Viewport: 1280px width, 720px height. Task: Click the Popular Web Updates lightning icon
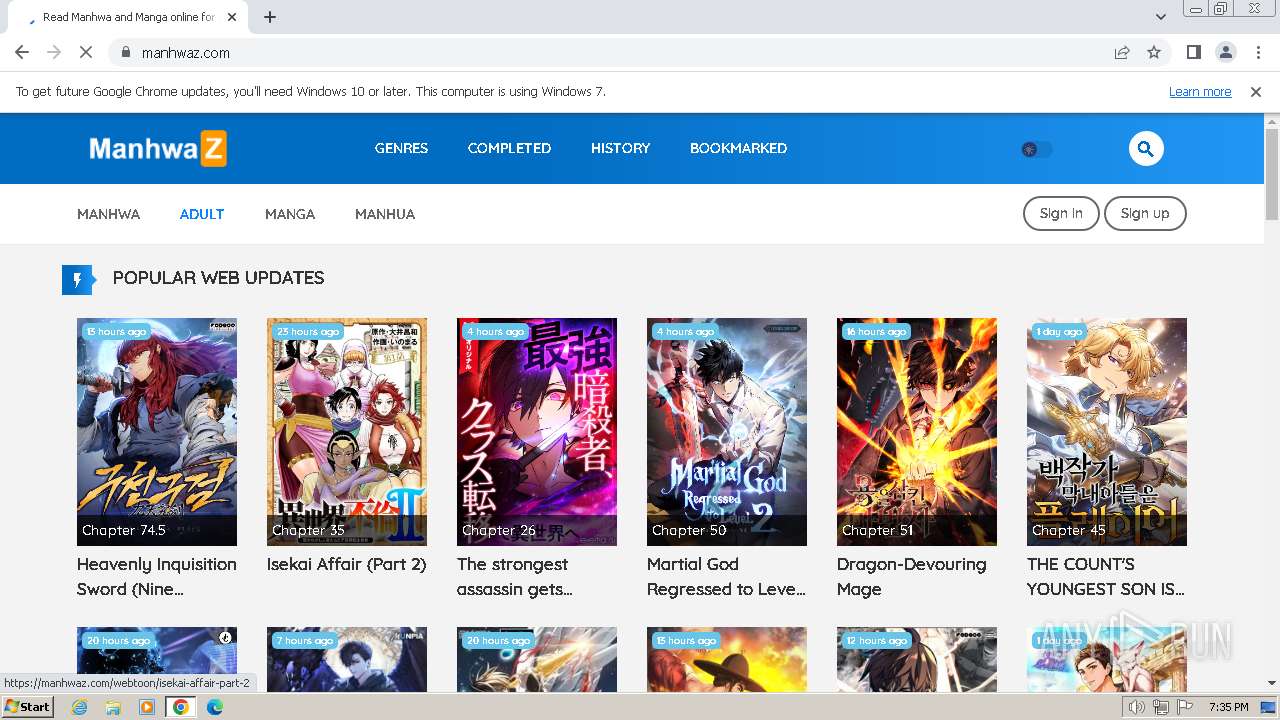[x=77, y=280]
